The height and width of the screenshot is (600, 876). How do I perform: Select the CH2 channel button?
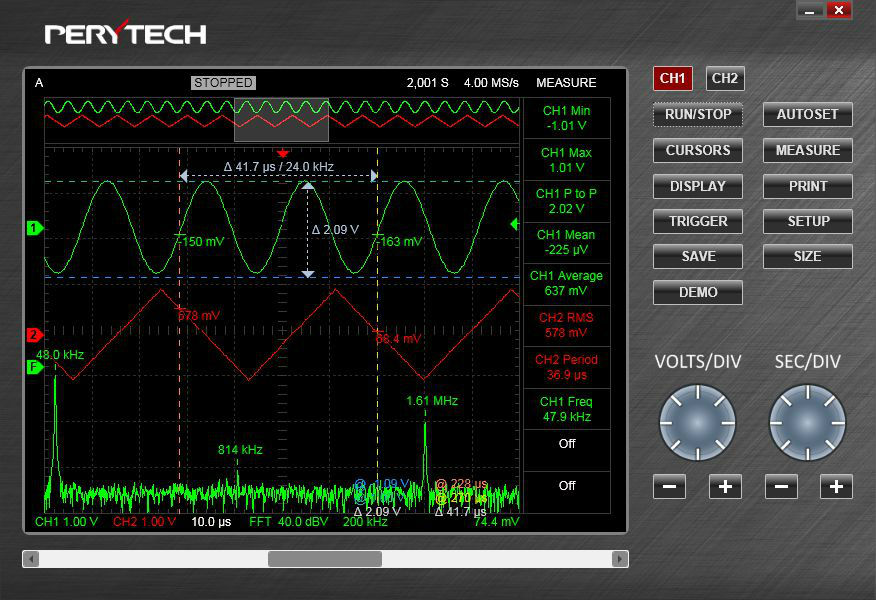pyautogui.click(x=725, y=78)
